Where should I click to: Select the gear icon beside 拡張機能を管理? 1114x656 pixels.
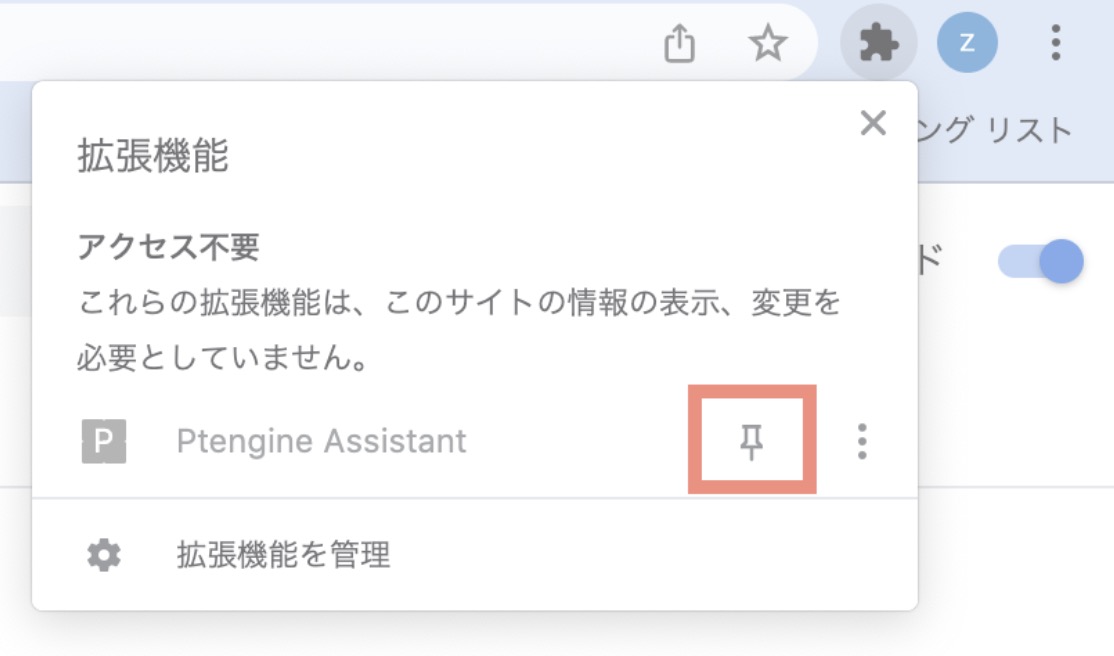(x=104, y=555)
